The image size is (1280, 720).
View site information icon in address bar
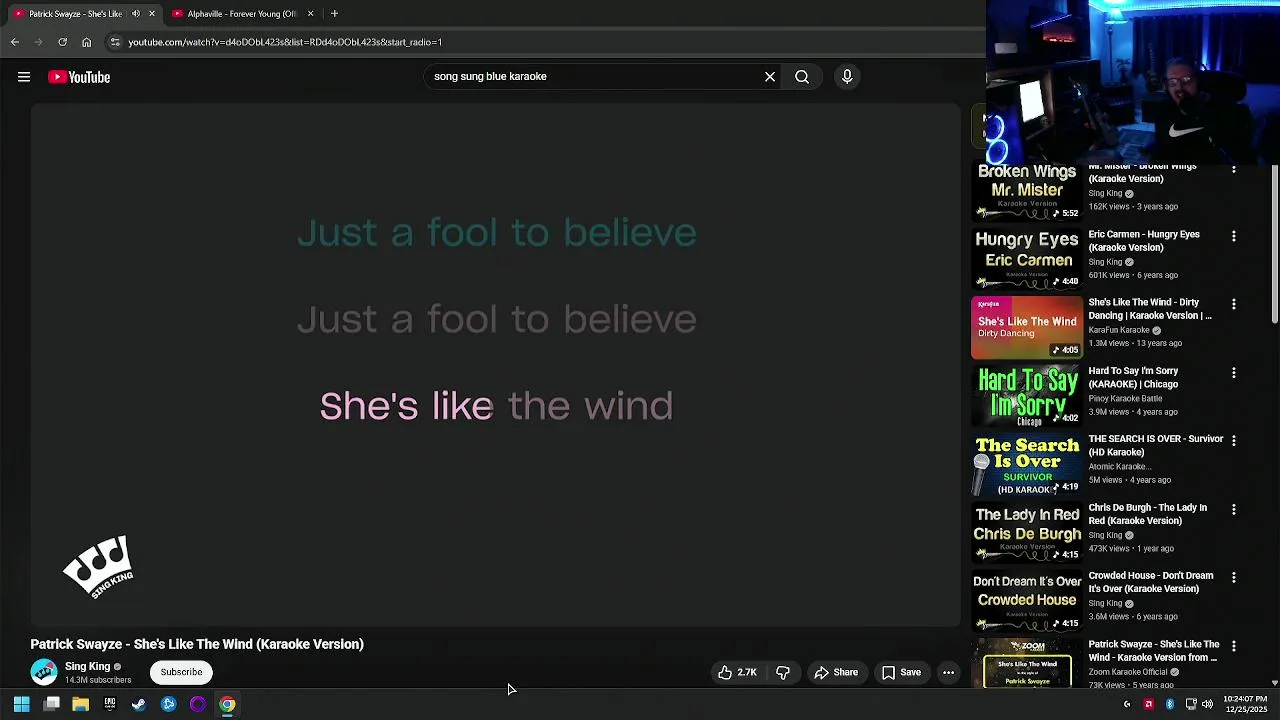point(115,42)
